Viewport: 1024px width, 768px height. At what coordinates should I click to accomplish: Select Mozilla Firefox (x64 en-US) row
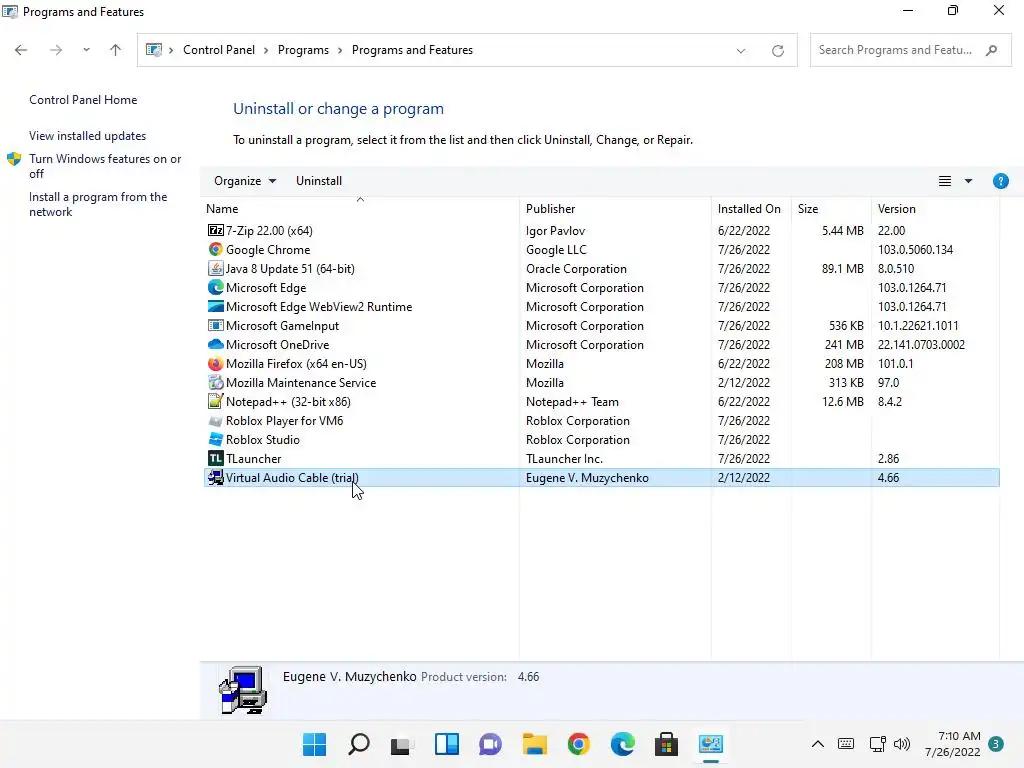pos(601,364)
